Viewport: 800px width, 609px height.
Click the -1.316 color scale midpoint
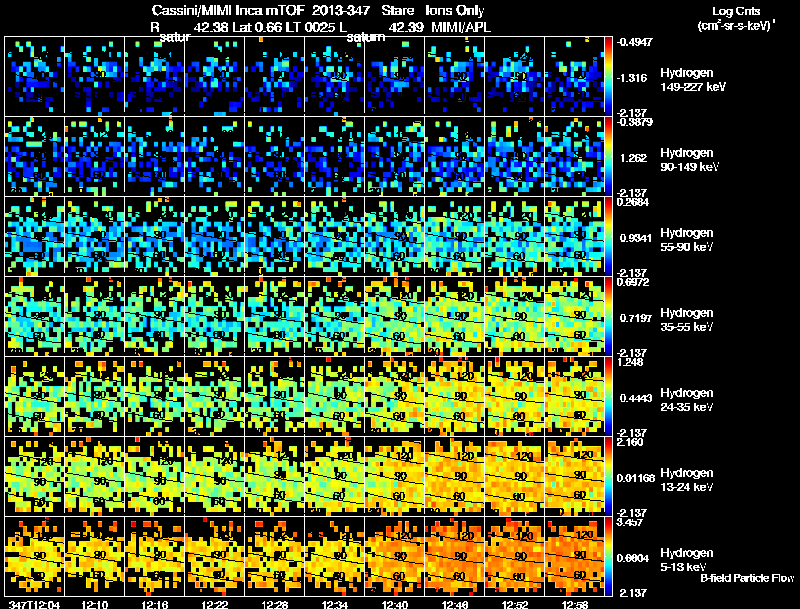click(x=632, y=78)
